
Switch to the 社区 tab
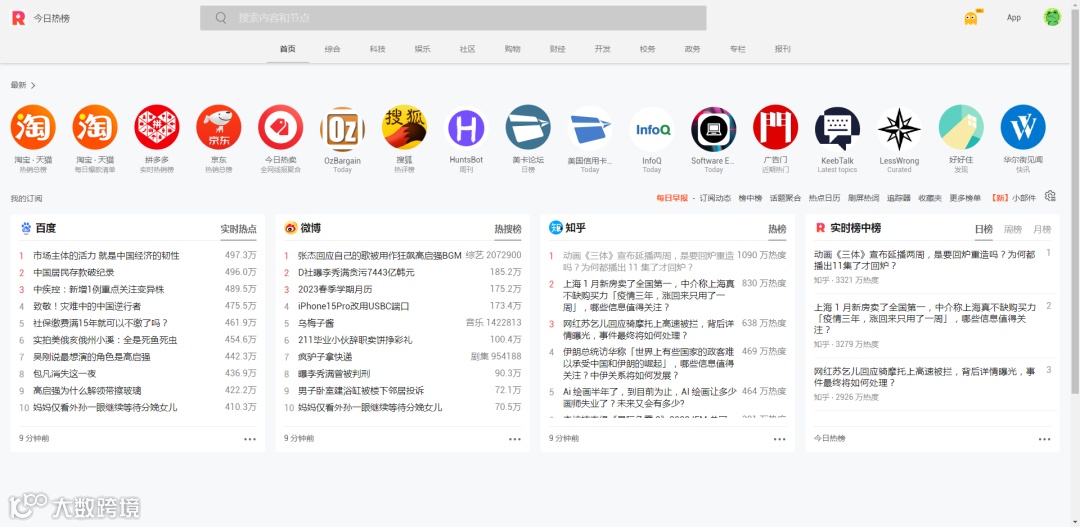(468, 49)
